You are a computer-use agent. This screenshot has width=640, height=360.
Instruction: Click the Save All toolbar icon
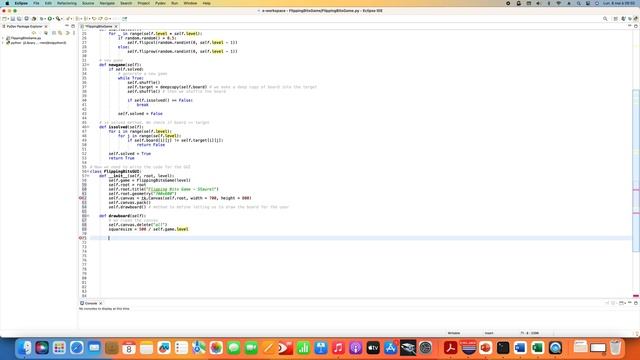point(19,19)
